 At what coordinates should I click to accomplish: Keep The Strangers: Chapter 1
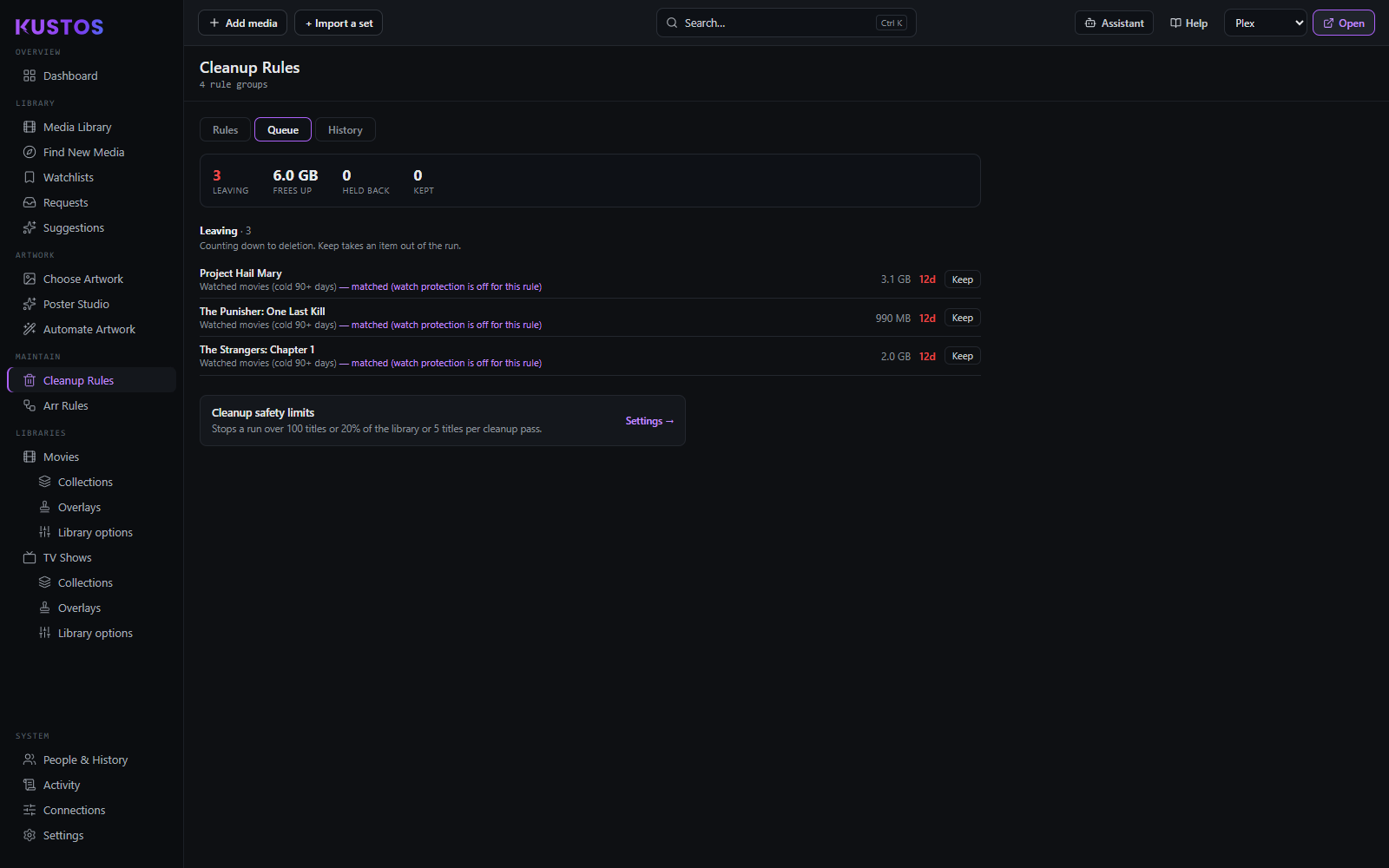pos(962,356)
